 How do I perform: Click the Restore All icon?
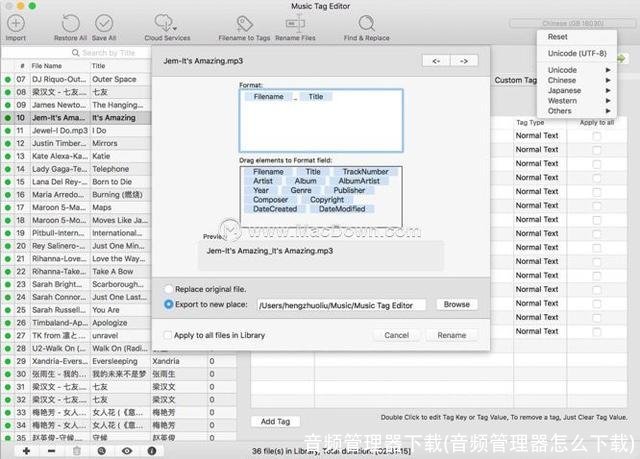click(69, 22)
